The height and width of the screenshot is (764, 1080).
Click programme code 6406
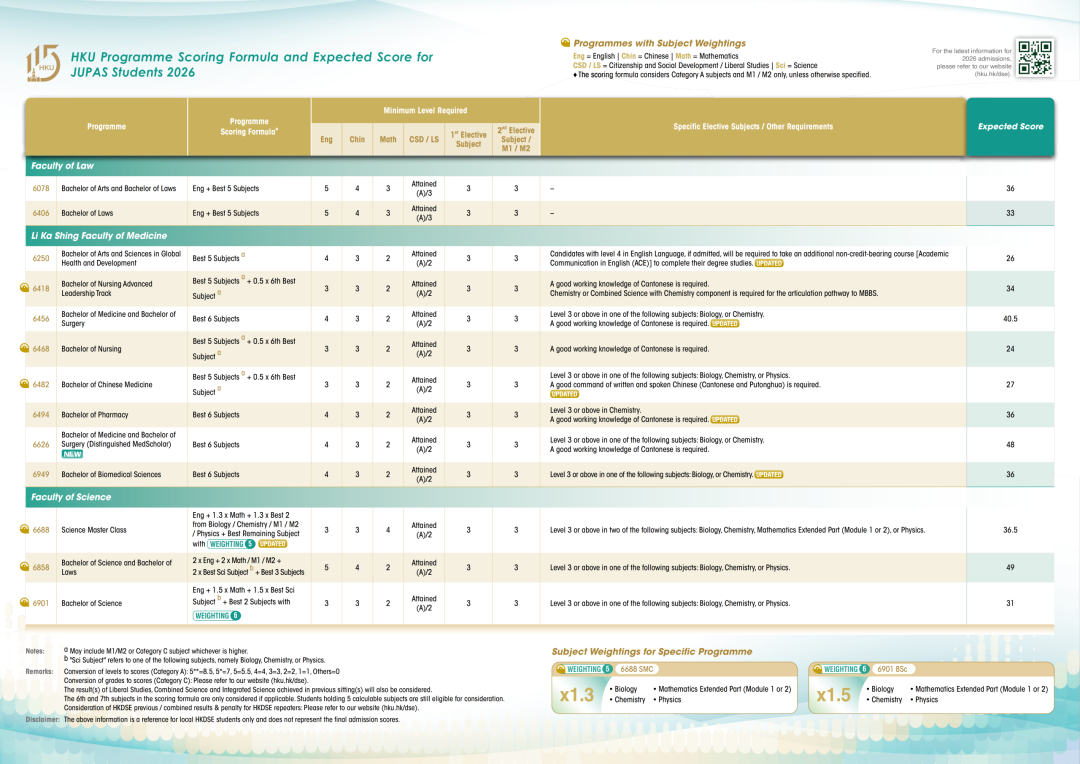coord(41,213)
